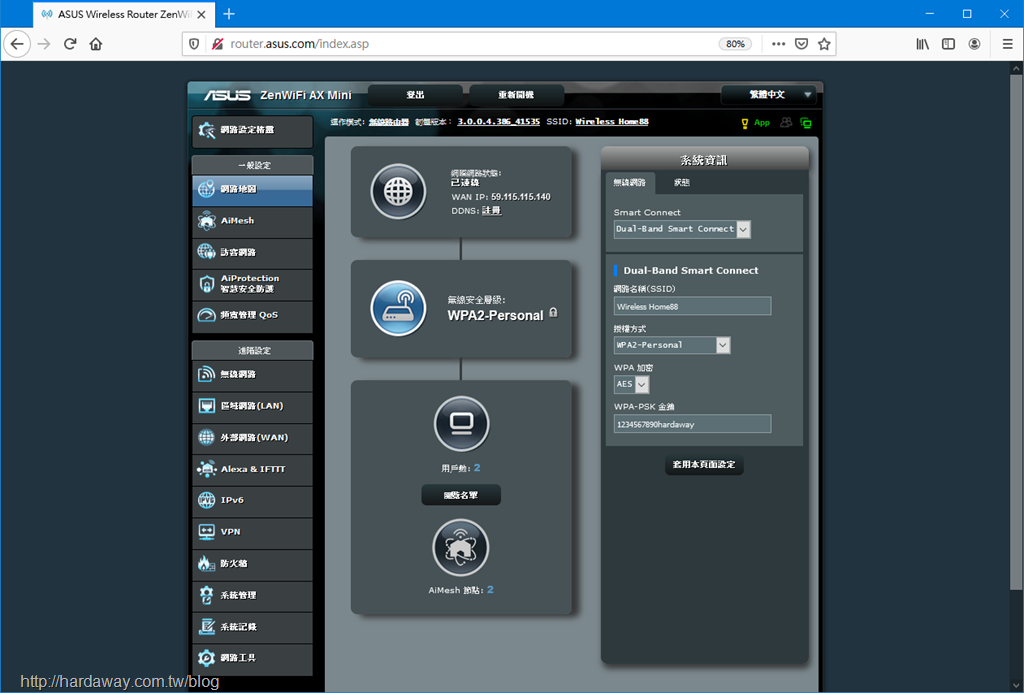Image resolution: width=1024 pixels, height=693 pixels.
Task: Open 頻寬管理 QoS in sidebar
Action: point(252,315)
